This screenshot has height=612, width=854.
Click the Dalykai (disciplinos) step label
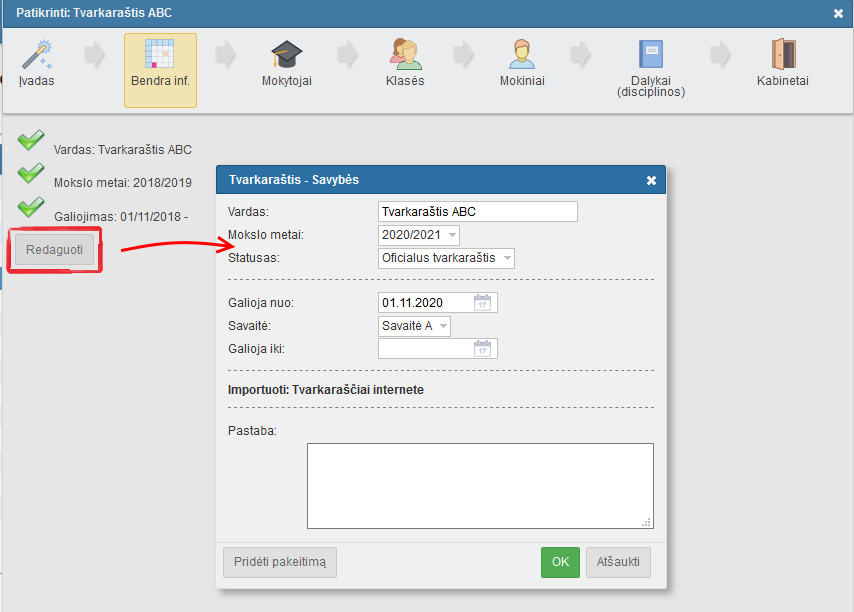651,87
